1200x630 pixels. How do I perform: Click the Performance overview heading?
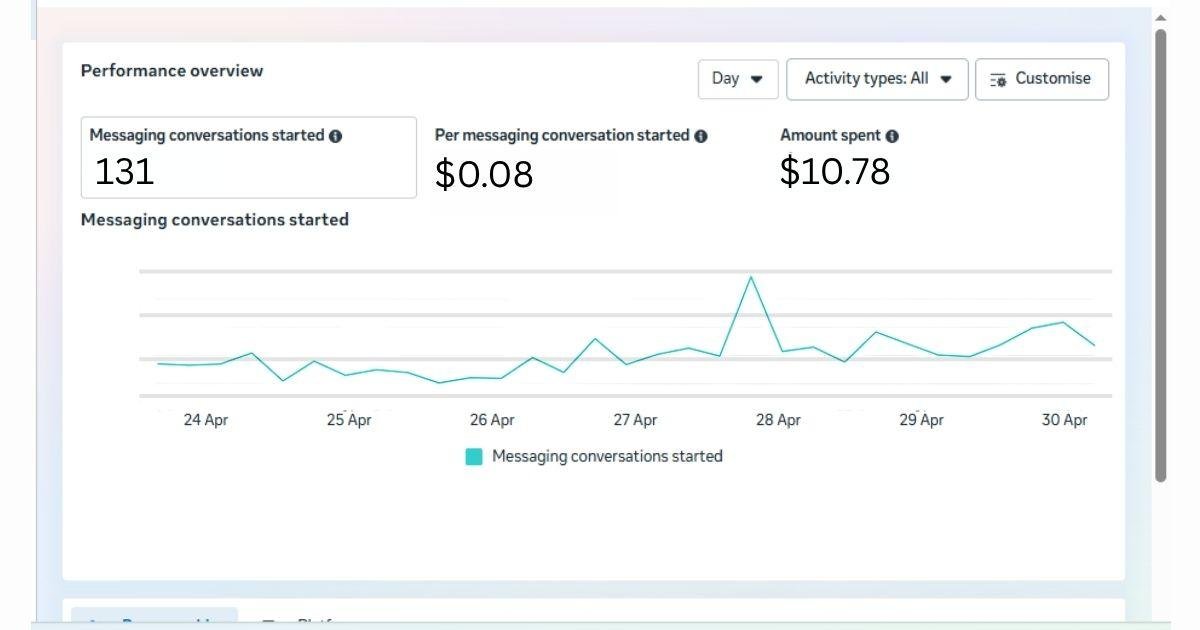click(x=171, y=70)
